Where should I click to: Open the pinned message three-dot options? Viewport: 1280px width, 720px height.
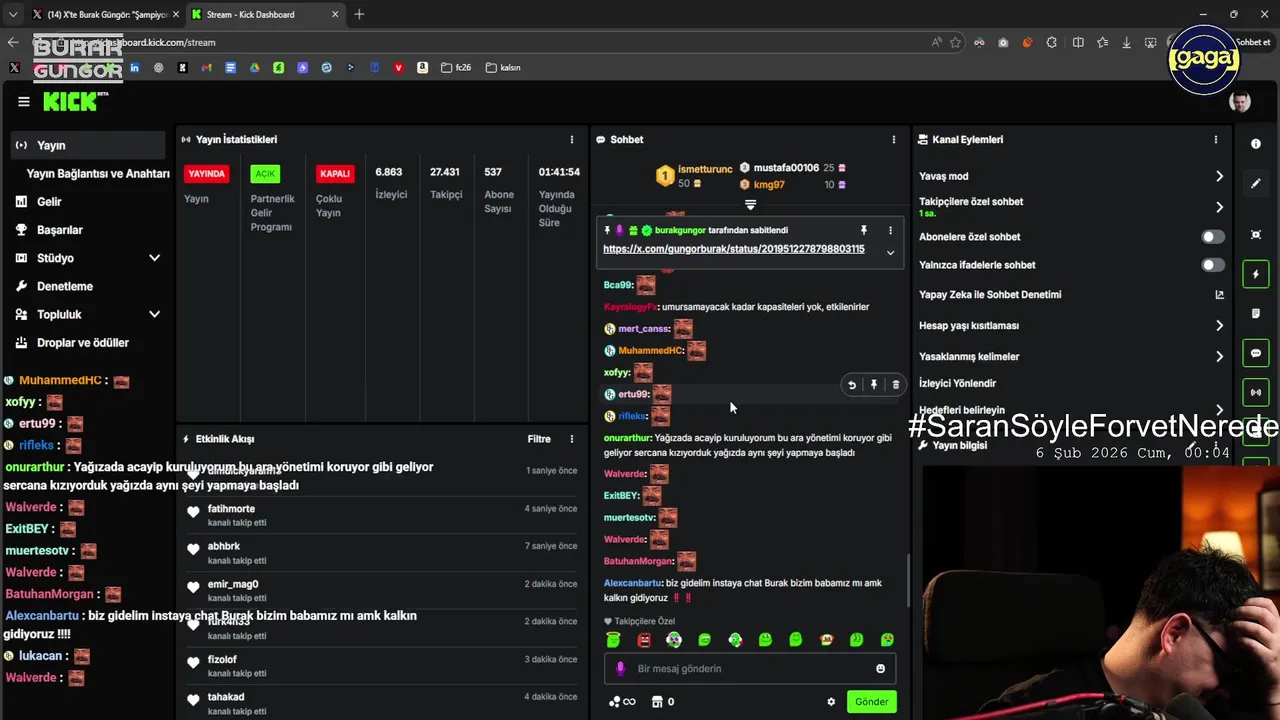(890, 231)
